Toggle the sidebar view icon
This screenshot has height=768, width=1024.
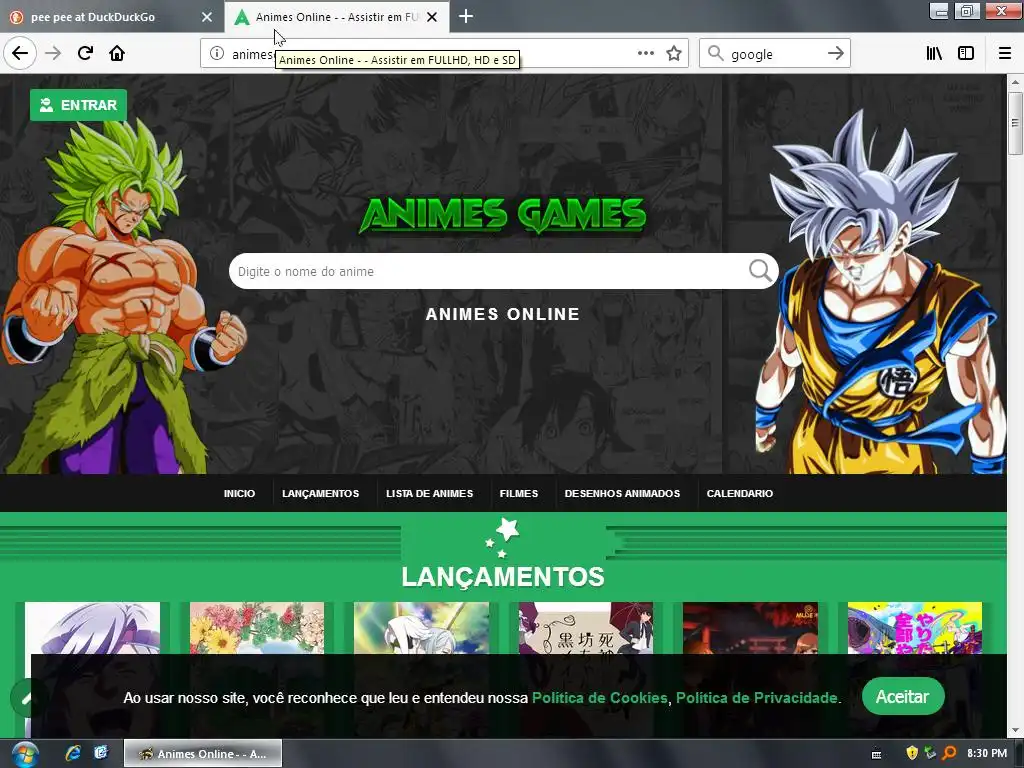pyautogui.click(x=966, y=53)
